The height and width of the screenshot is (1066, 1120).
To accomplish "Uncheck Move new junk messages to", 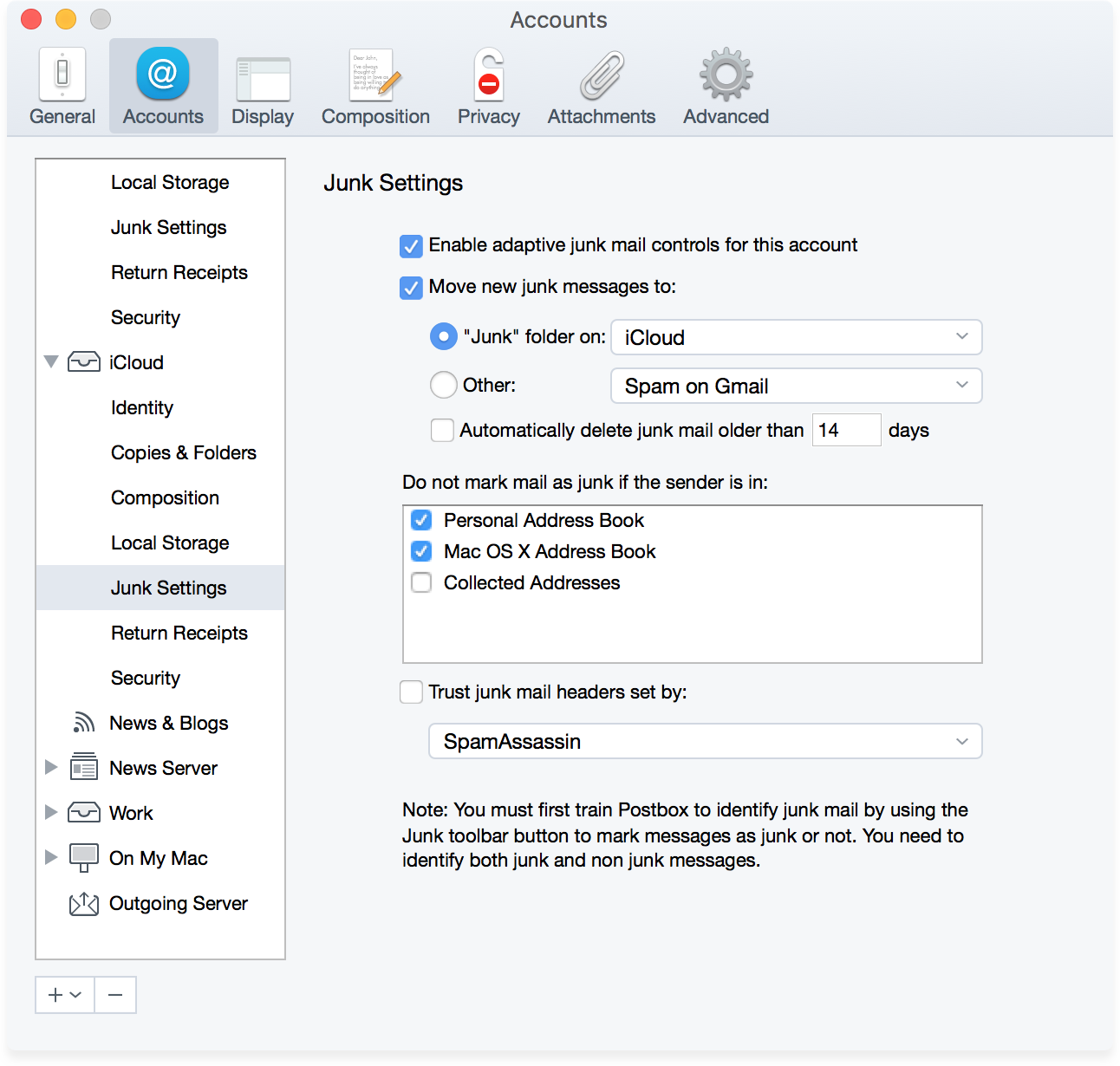I will (x=411, y=288).
